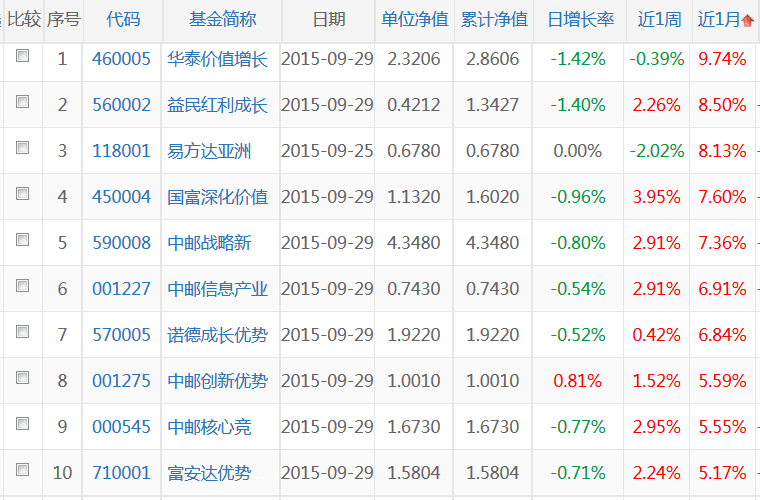This screenshot has height=500, width=760.
Task: Tick the checkbox for fund 460005
Action: point(22,57)
